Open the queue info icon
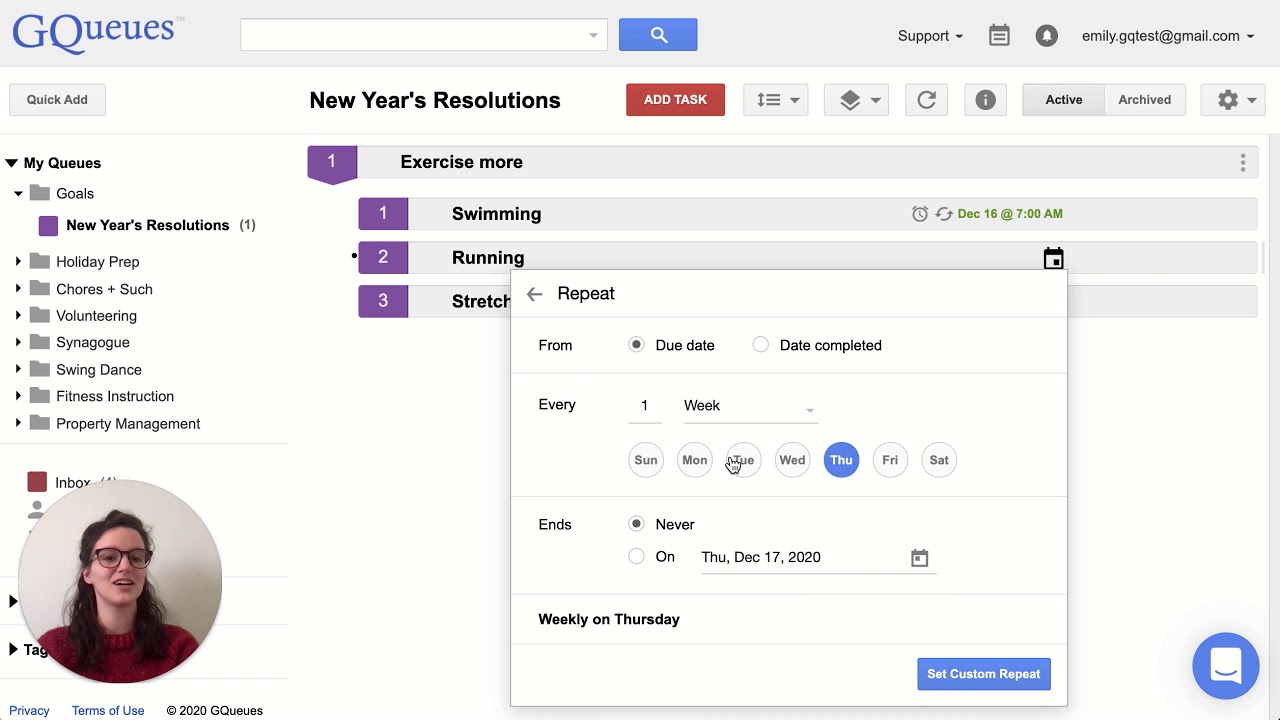The height and width of the screenshot is (720, 1280). [x=985, y=100]
